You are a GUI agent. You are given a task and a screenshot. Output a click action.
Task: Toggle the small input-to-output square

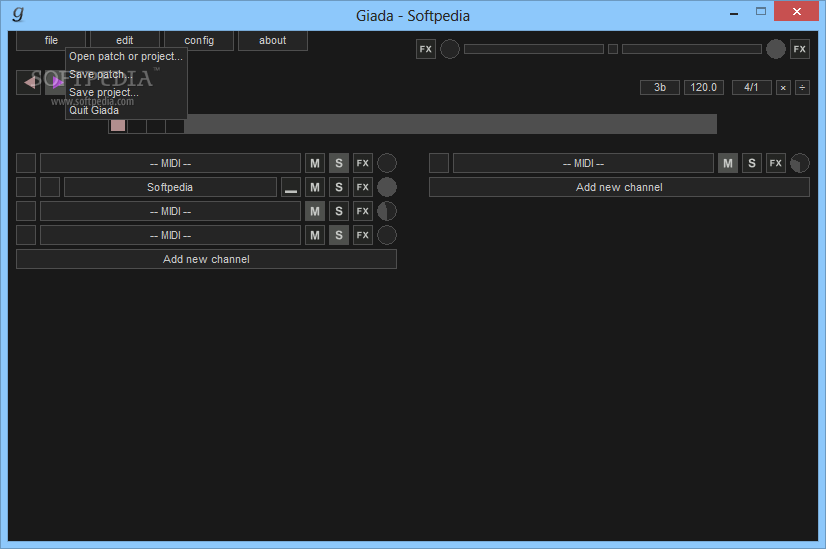click(x=613, y=49)
